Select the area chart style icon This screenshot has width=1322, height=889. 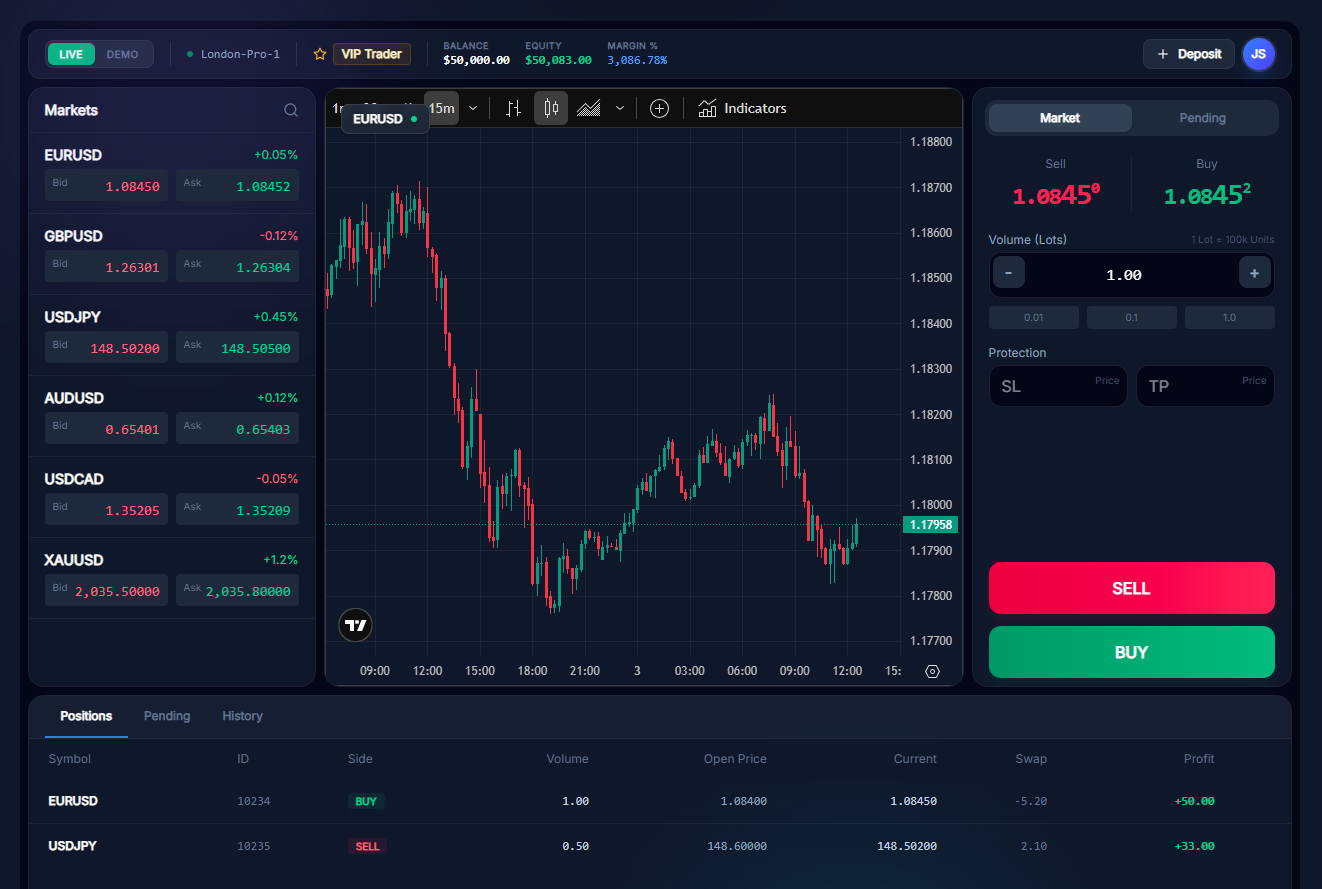(x=589, y=108)
